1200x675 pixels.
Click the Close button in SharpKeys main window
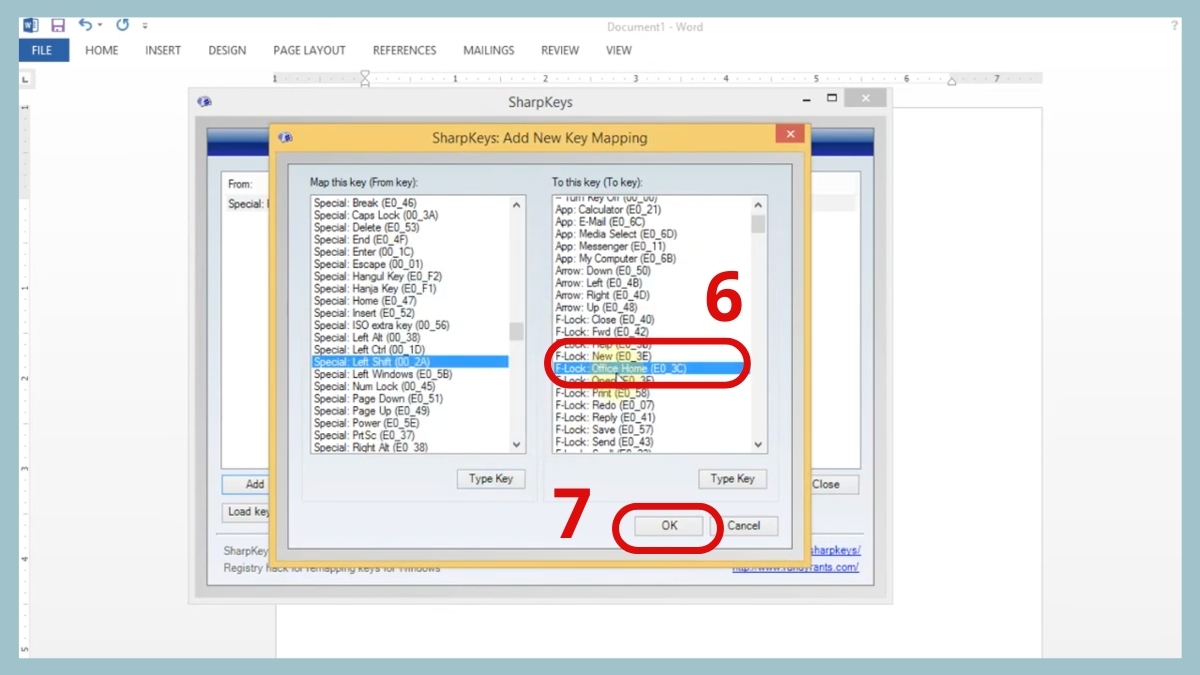click(x=825, y=484)
